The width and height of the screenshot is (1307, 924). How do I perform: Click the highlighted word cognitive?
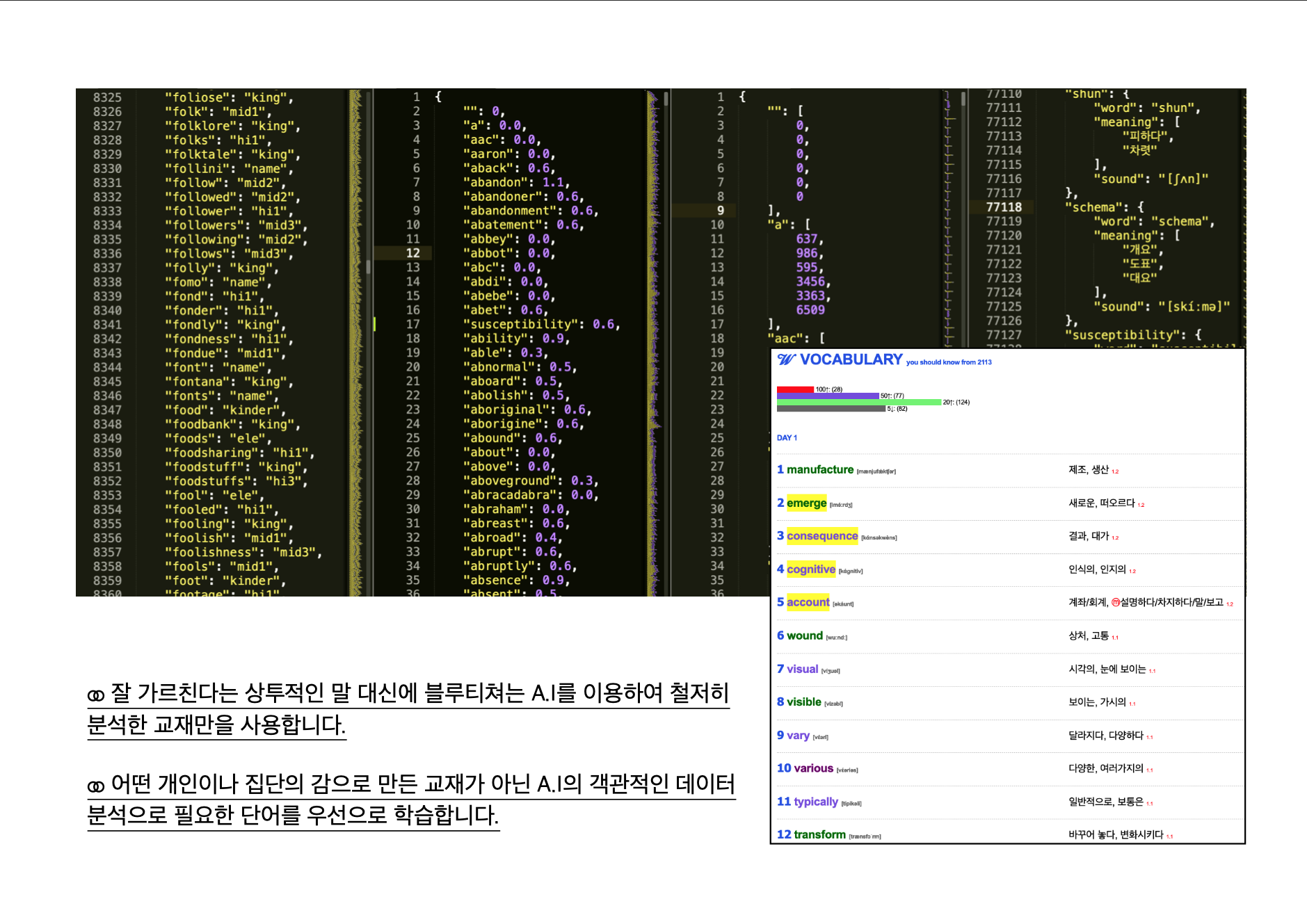(810, 569)
